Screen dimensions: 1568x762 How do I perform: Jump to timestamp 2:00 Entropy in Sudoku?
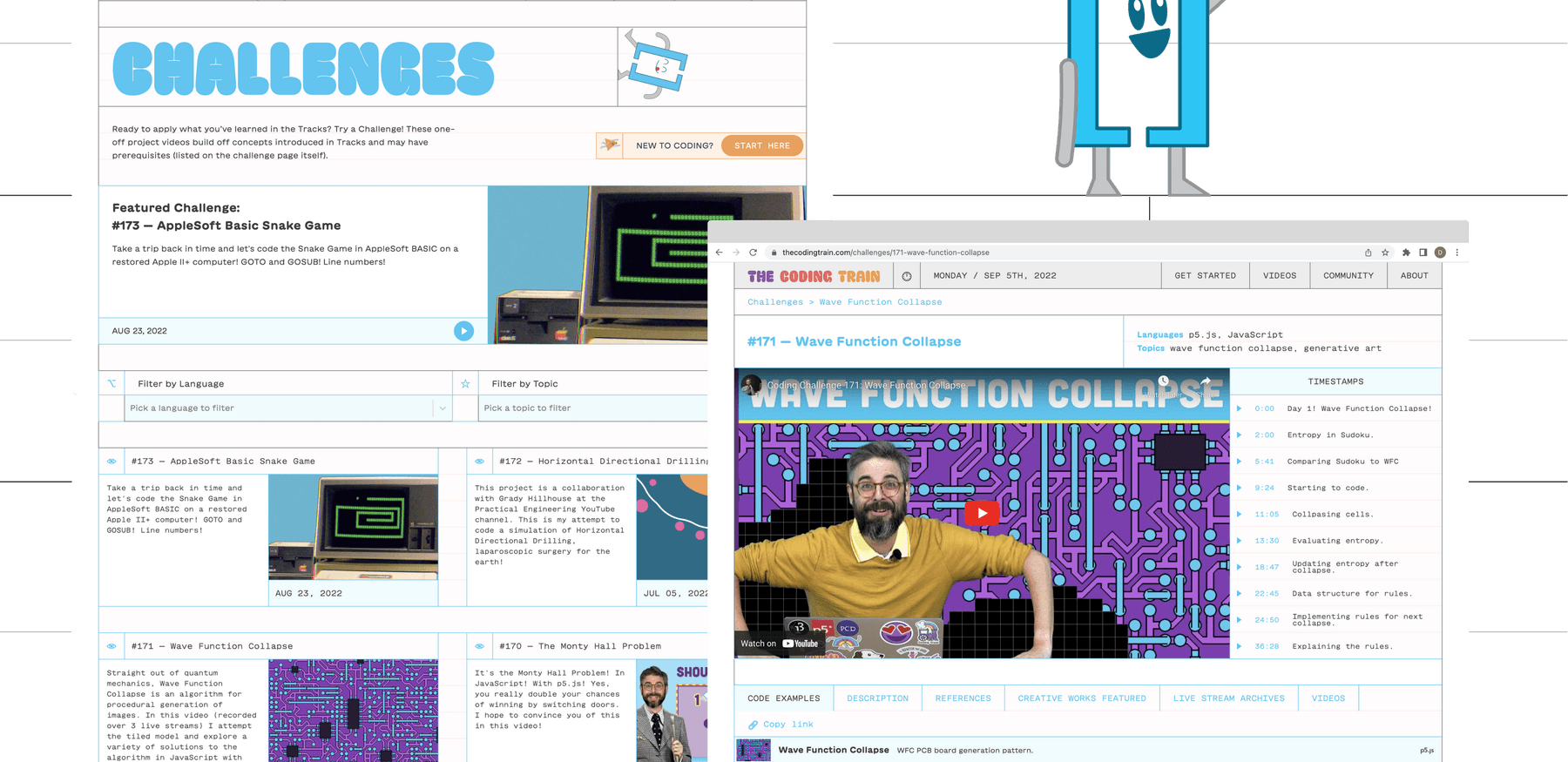[x=1335, y=435]
